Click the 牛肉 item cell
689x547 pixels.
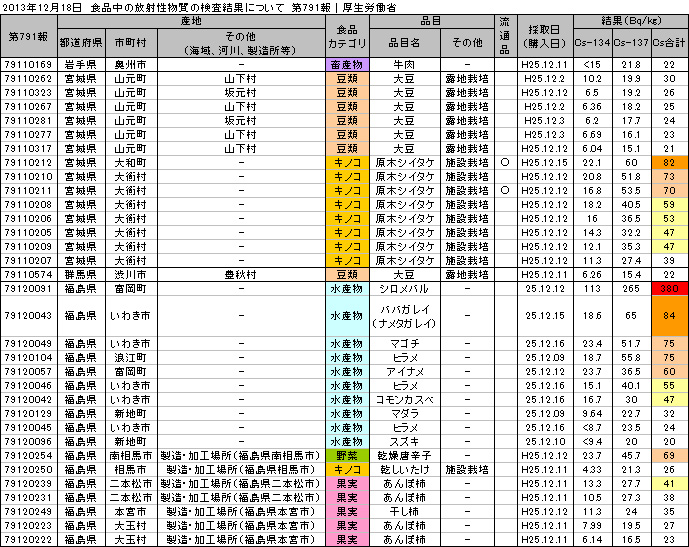[x=404, y=64]
